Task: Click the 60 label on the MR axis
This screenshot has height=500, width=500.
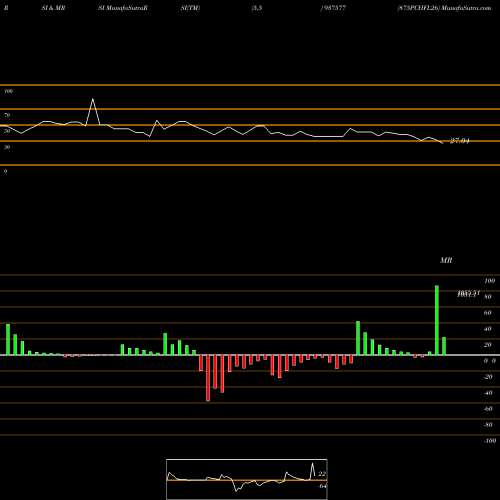Action: (x=488, y=313)
